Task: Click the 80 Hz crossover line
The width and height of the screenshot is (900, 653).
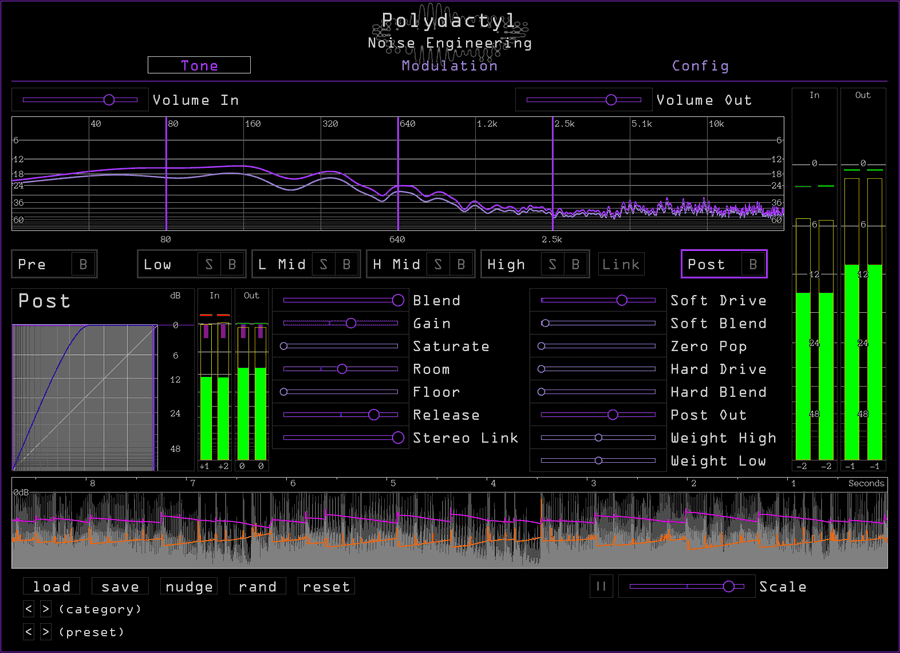Action: click(x=166, y=173)
